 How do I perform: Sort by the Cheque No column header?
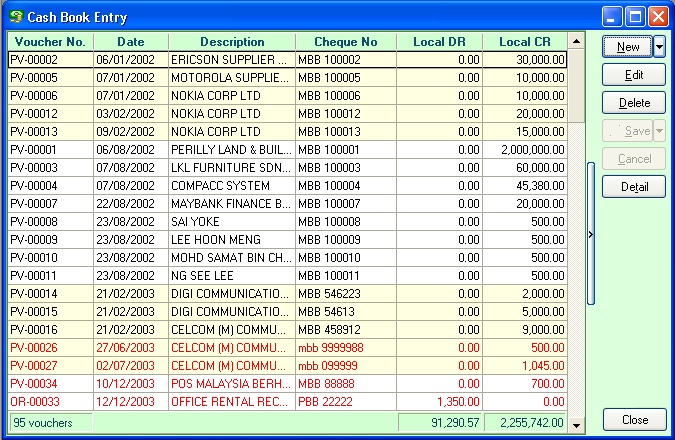(346, 42)
